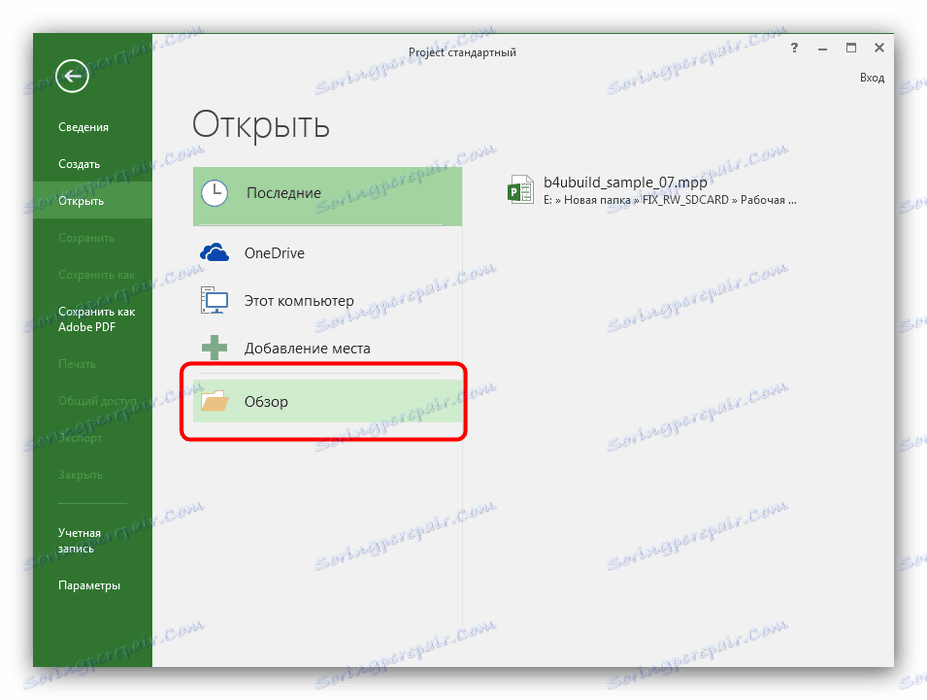Click the folder icon beside Обзор
Image resolution: width=927 pixels, height=700 pixels.
click(215, 401)
